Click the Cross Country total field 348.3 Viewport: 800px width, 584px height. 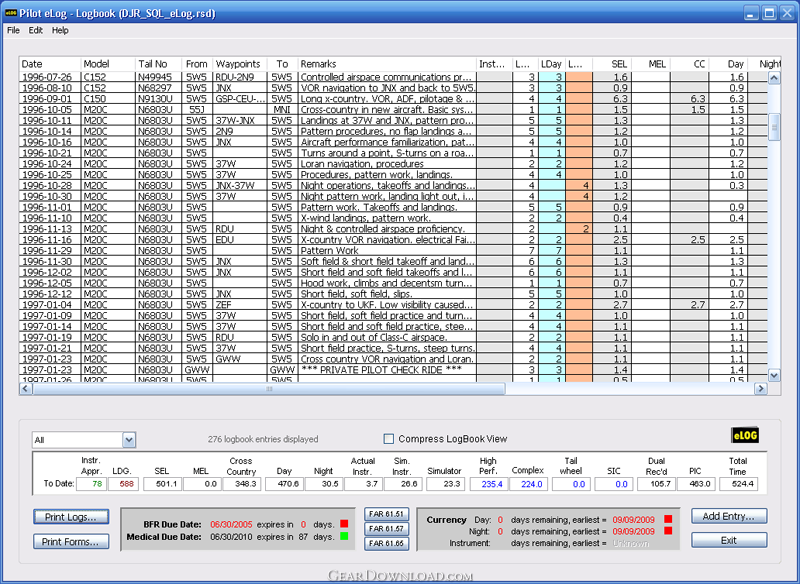pyautogui.click(x=242, y=484)
